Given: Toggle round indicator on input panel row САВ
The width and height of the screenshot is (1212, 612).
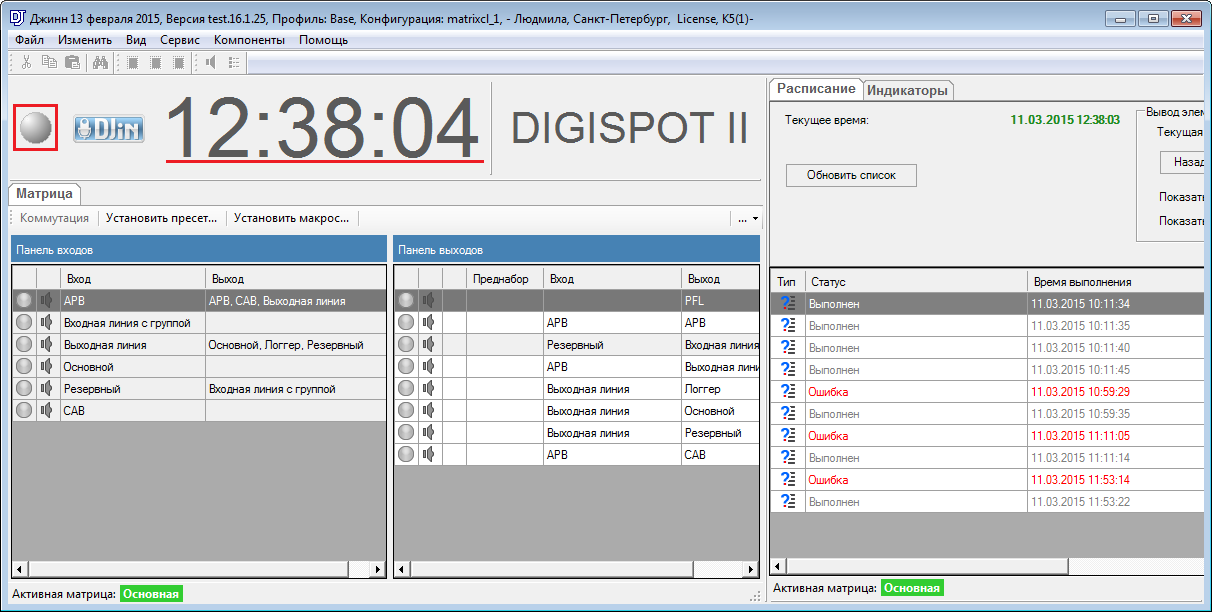Looking at the screenshot, I should [x=24, y=411].
